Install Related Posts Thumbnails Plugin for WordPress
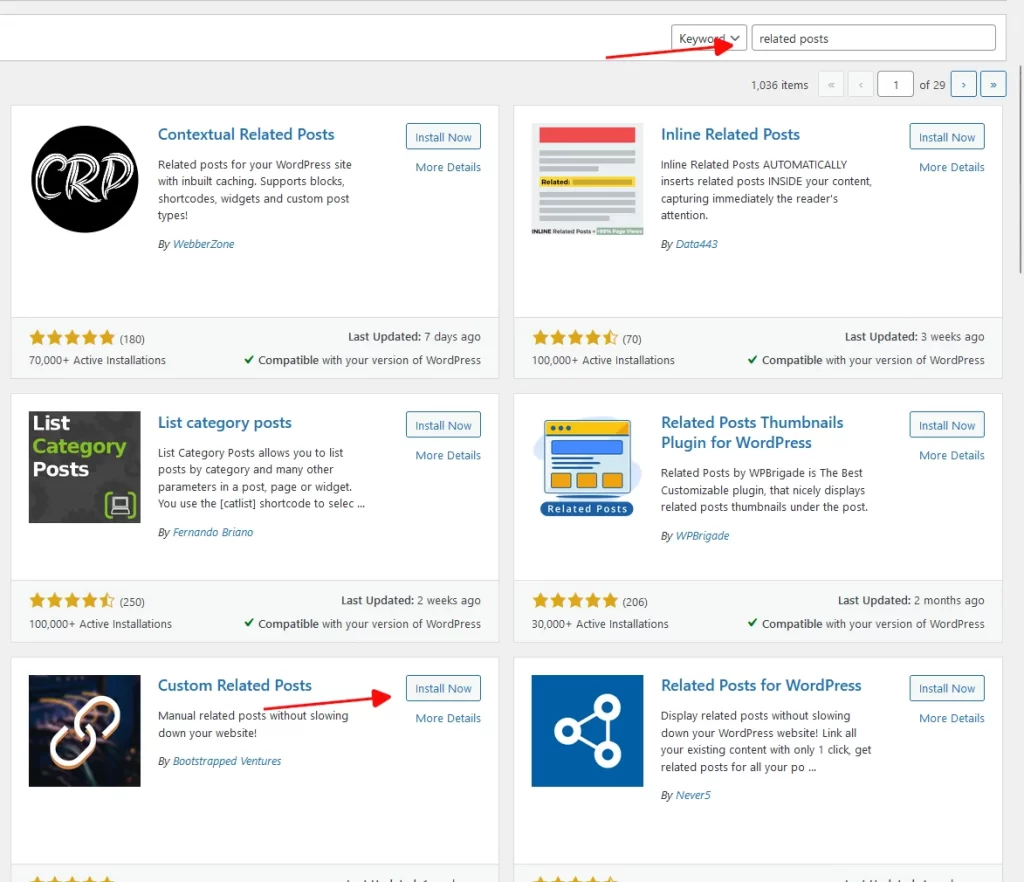The width and height of the screenshot is (1024, 882). [x=947, y=425]
